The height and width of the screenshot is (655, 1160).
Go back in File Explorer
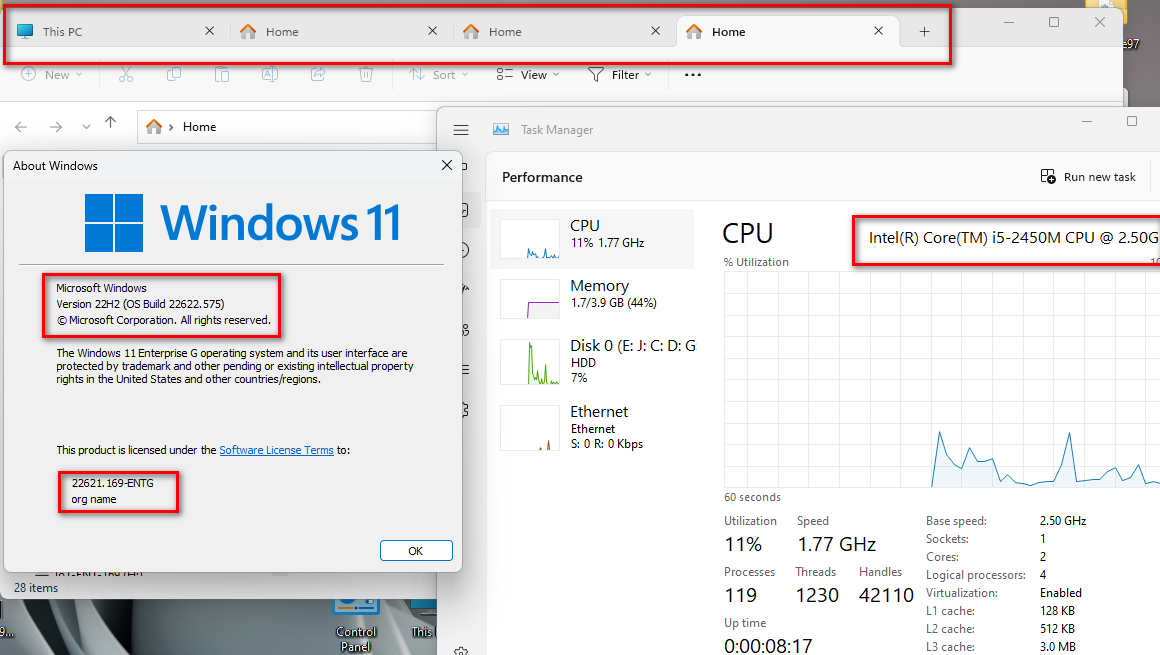21,127
